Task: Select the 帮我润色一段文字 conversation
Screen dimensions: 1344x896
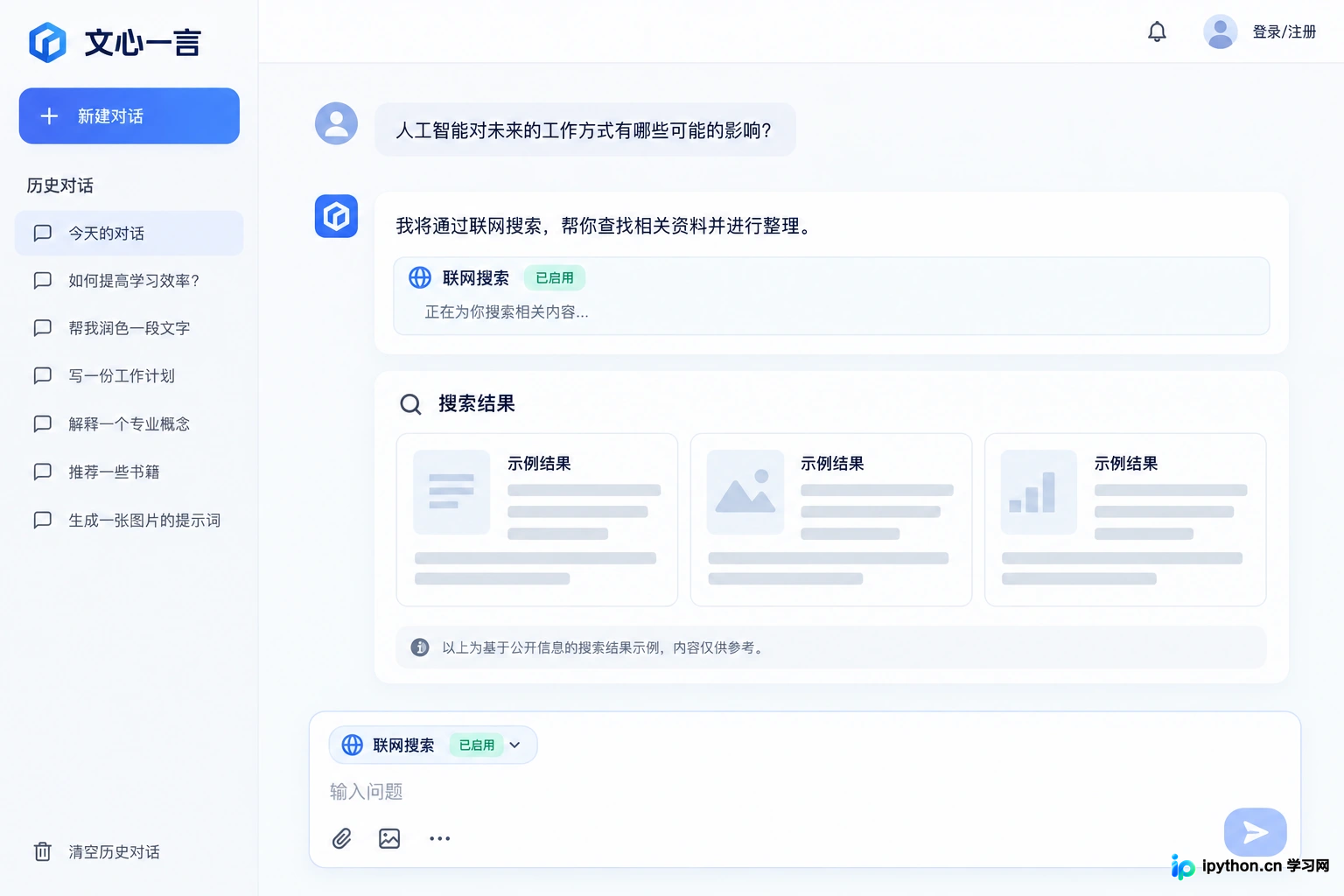Action: pyautogui.click(x=129, y=328)
